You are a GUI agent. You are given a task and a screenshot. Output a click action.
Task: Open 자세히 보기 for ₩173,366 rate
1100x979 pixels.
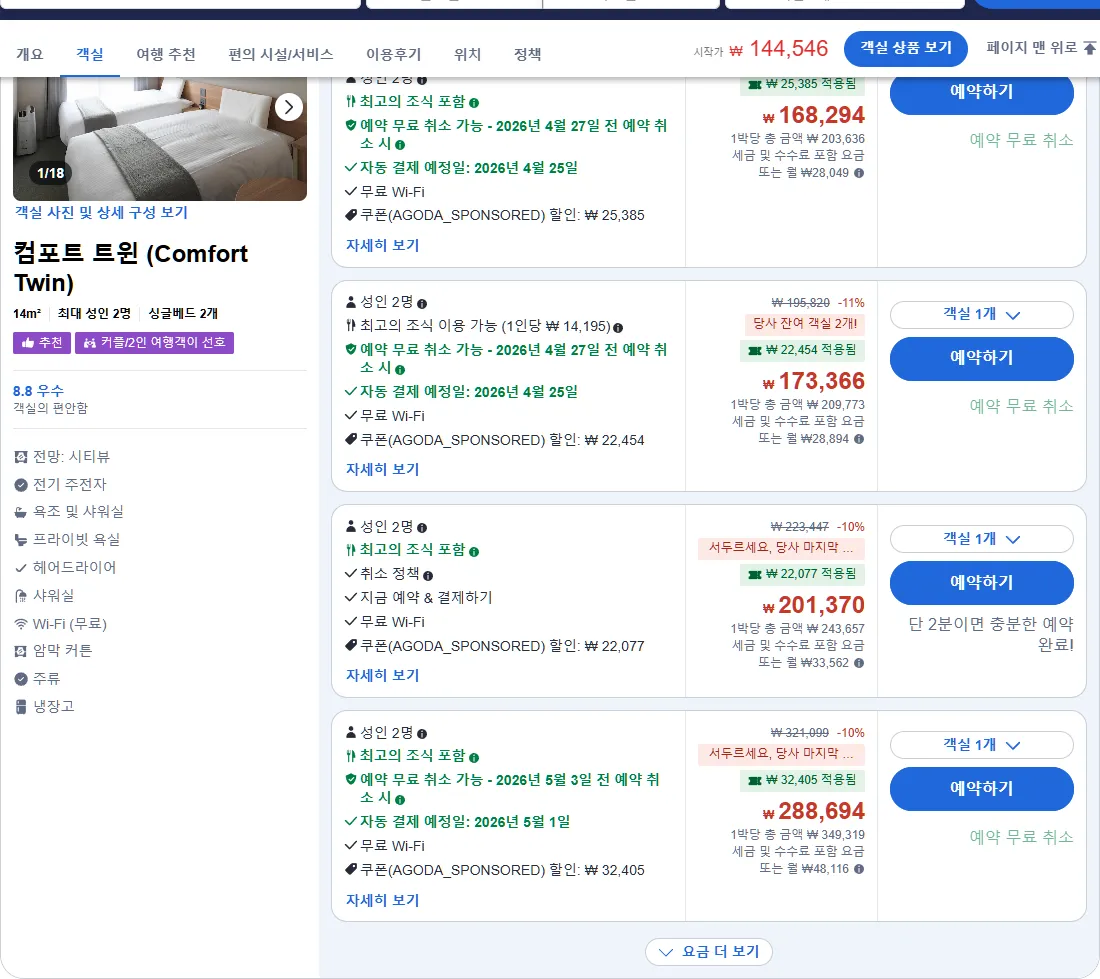pyautogui.click(x=382, y=469)
